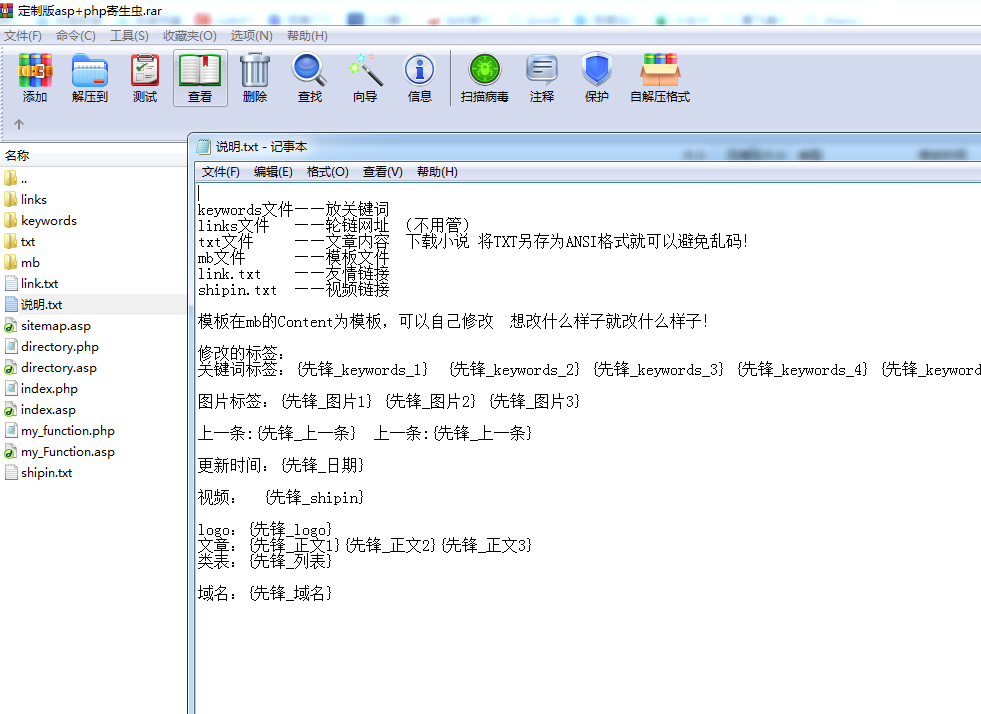The height and width of the screenshot is (714, 981).
Task: Open the mb folder in the file list
Action: click(x=30, y=262)
